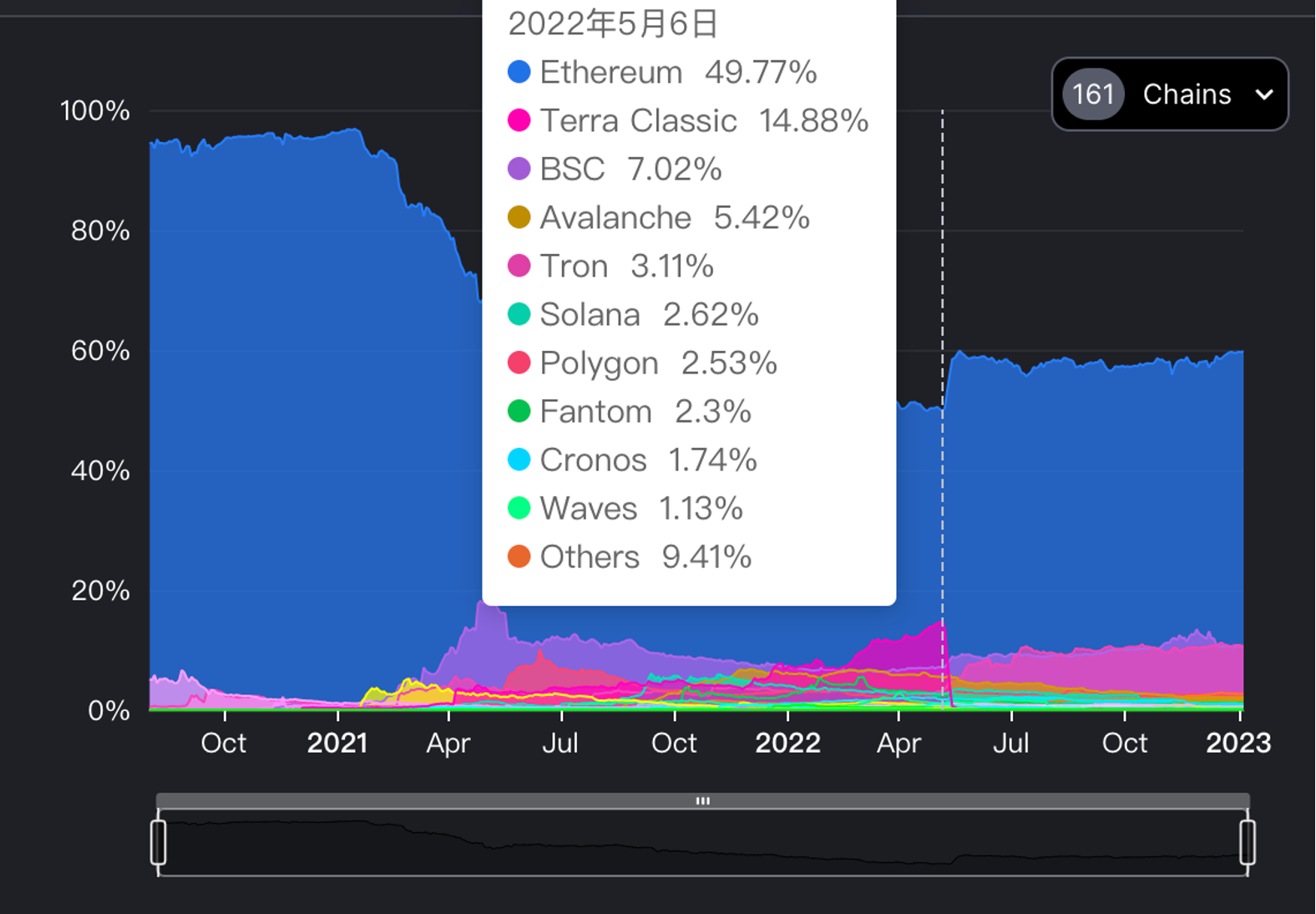Click the Jul label after 2021

point(560,743)
